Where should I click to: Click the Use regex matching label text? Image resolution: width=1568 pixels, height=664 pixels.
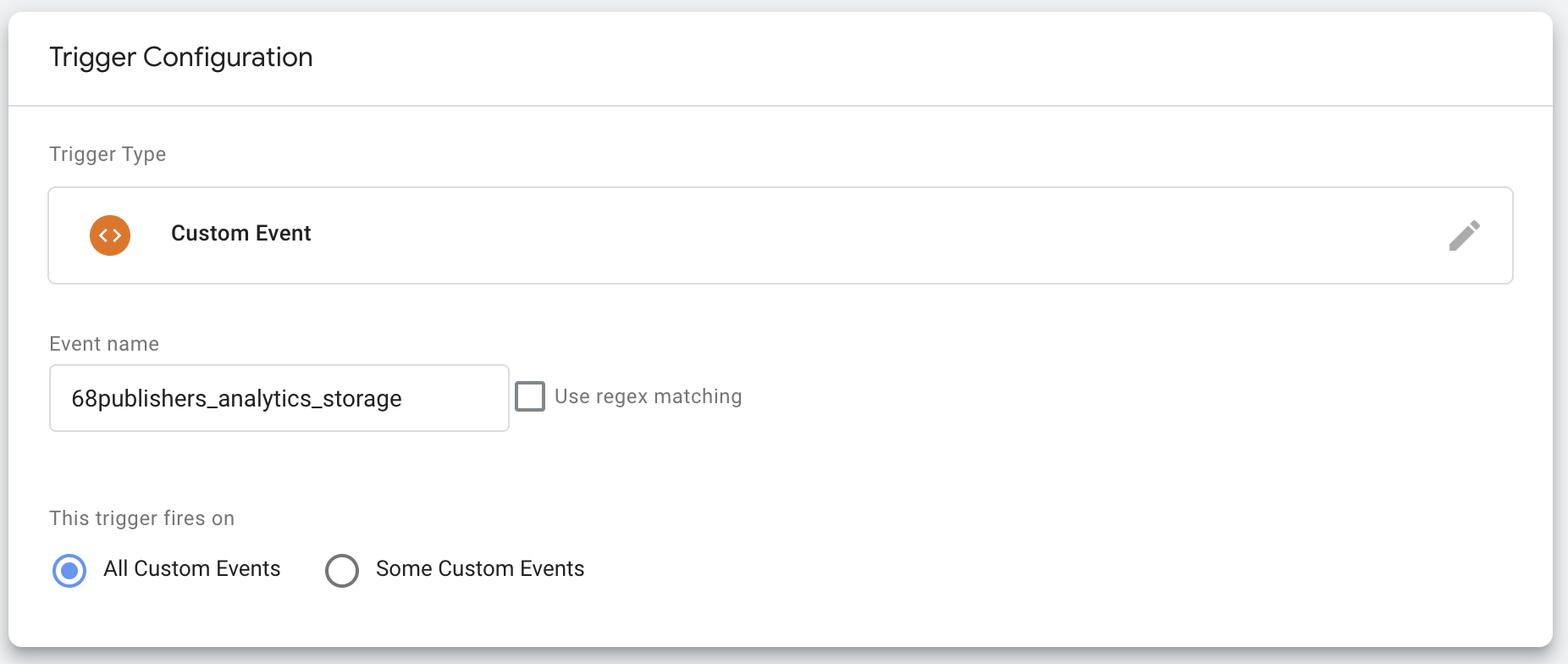pos(648,396)
